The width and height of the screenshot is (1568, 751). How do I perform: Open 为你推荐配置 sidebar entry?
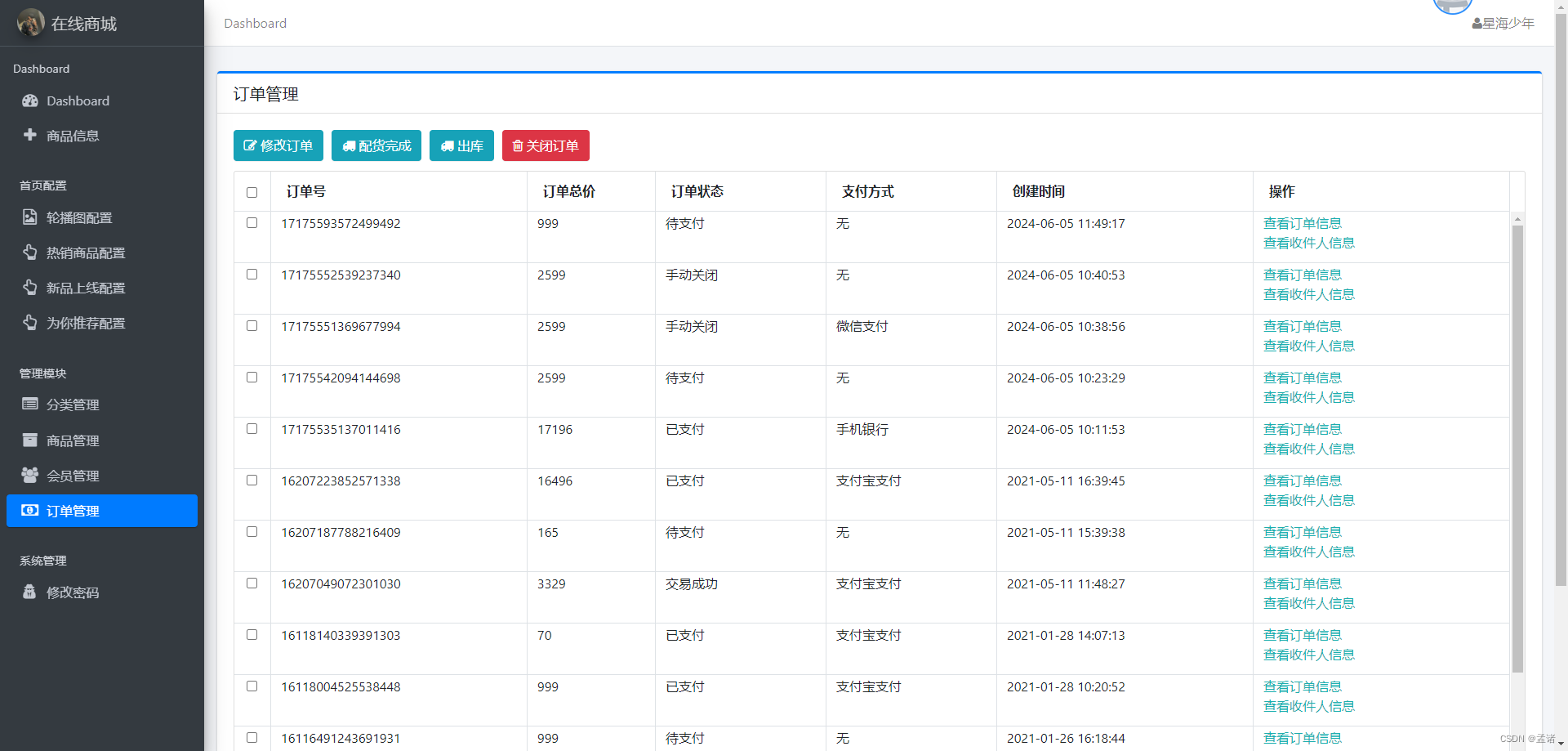[102, 323]
